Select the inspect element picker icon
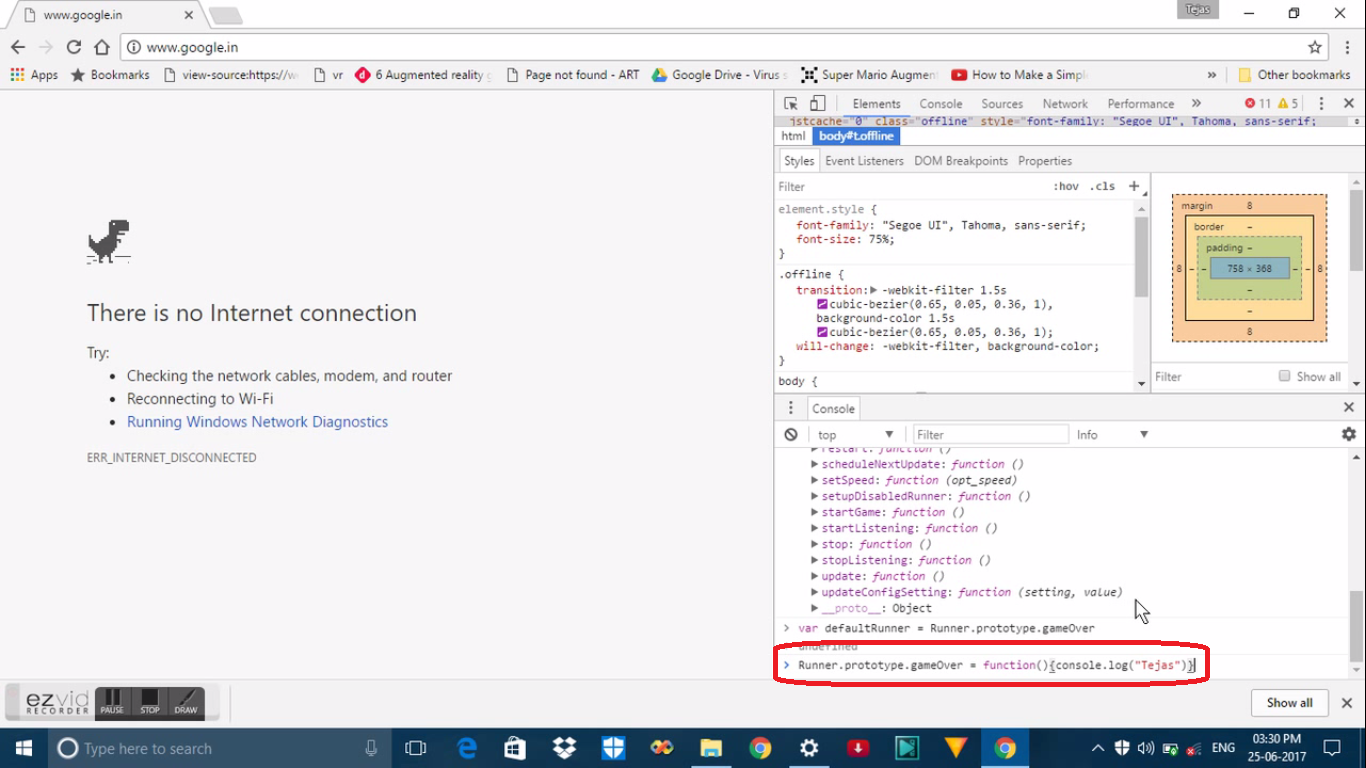Viewport: 1366px width, 768px height. click(791, 104)
